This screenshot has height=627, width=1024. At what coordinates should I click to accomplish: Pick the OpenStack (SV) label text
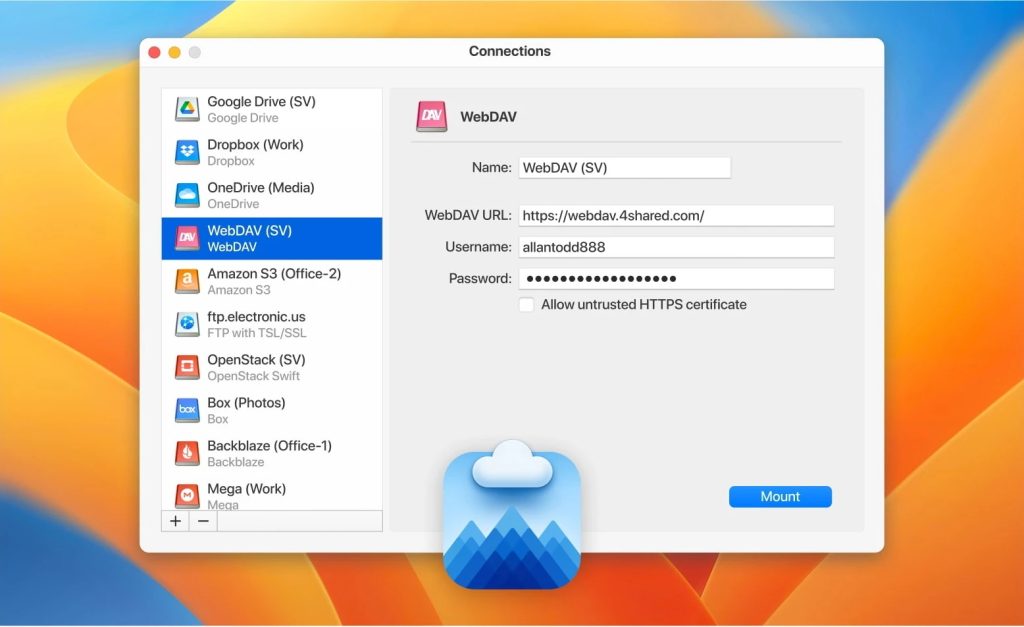(x=256, y=360)
